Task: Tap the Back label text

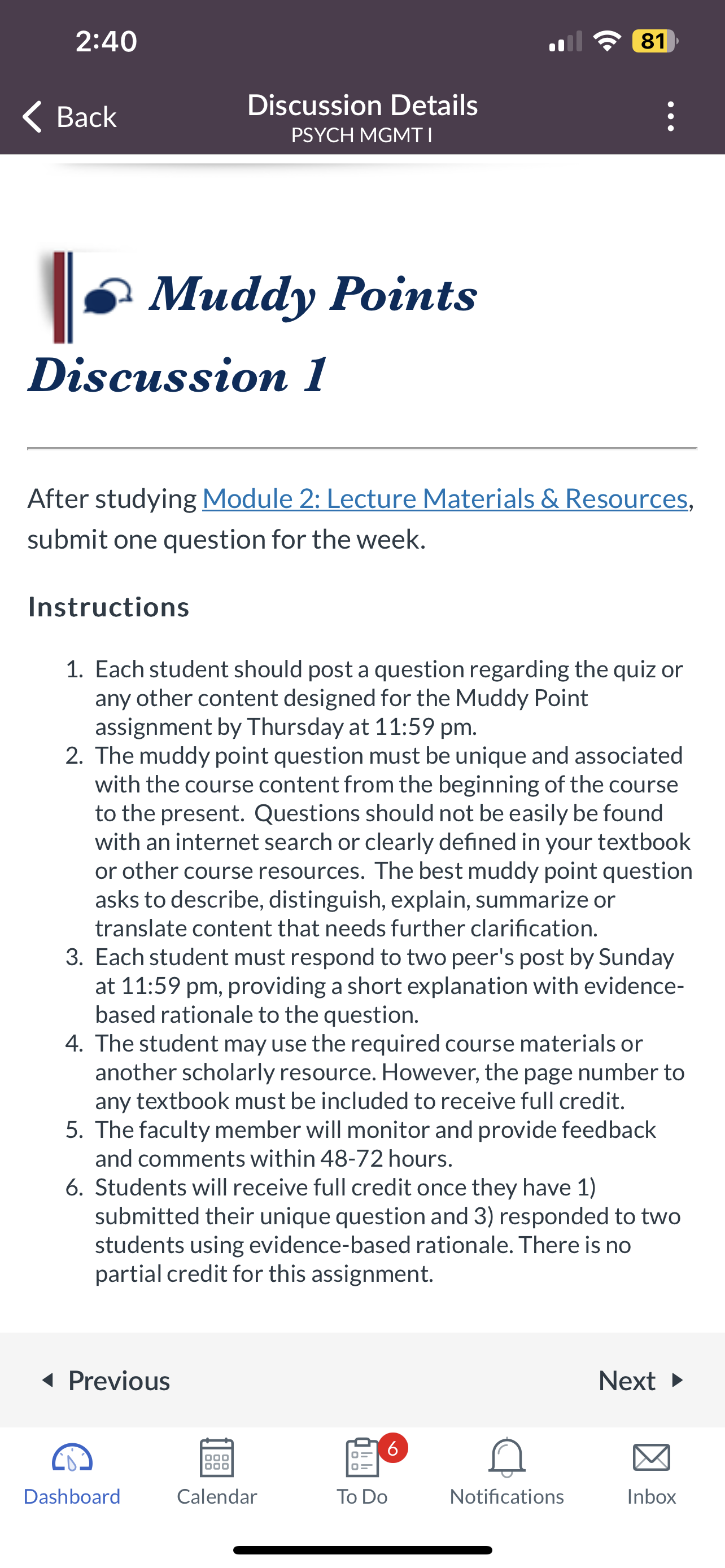Action: (86, 116)
